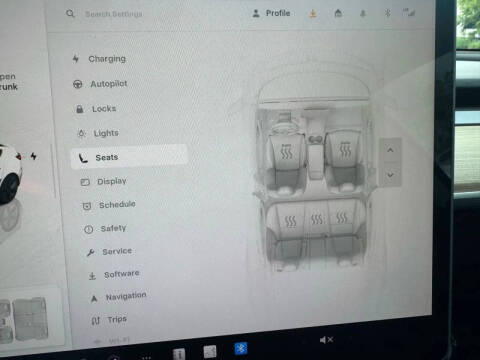
Task: Toggle the rear-center seat heater
Action: click(317, 219)
